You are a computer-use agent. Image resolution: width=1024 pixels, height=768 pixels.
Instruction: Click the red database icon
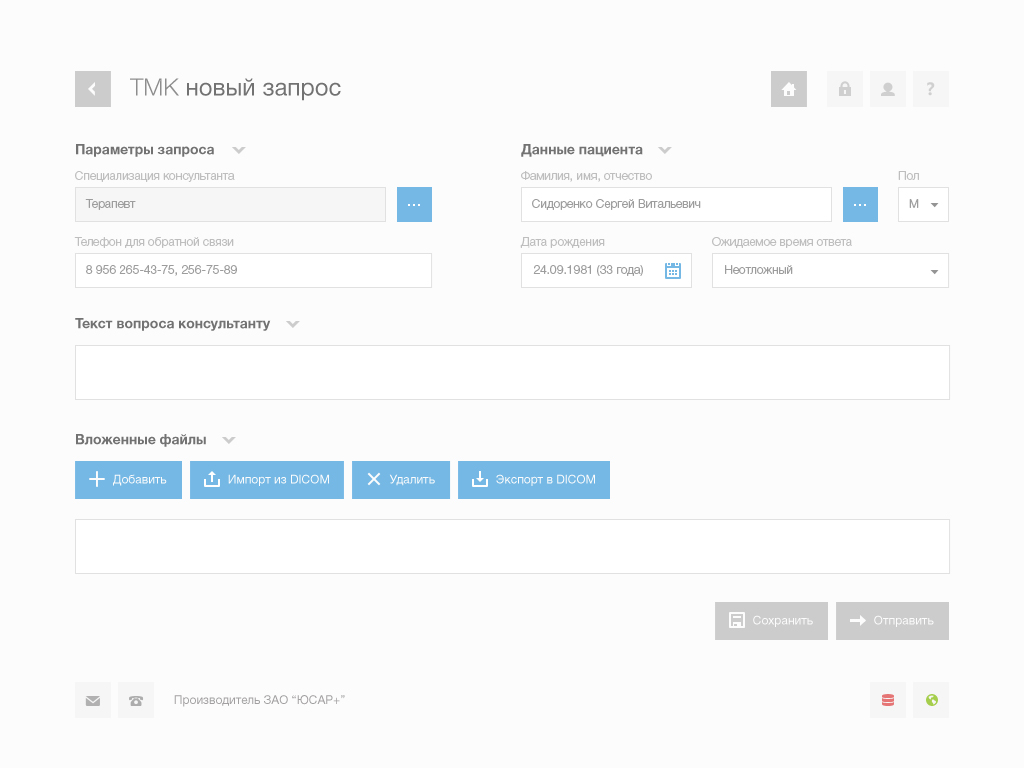point(888,700)
